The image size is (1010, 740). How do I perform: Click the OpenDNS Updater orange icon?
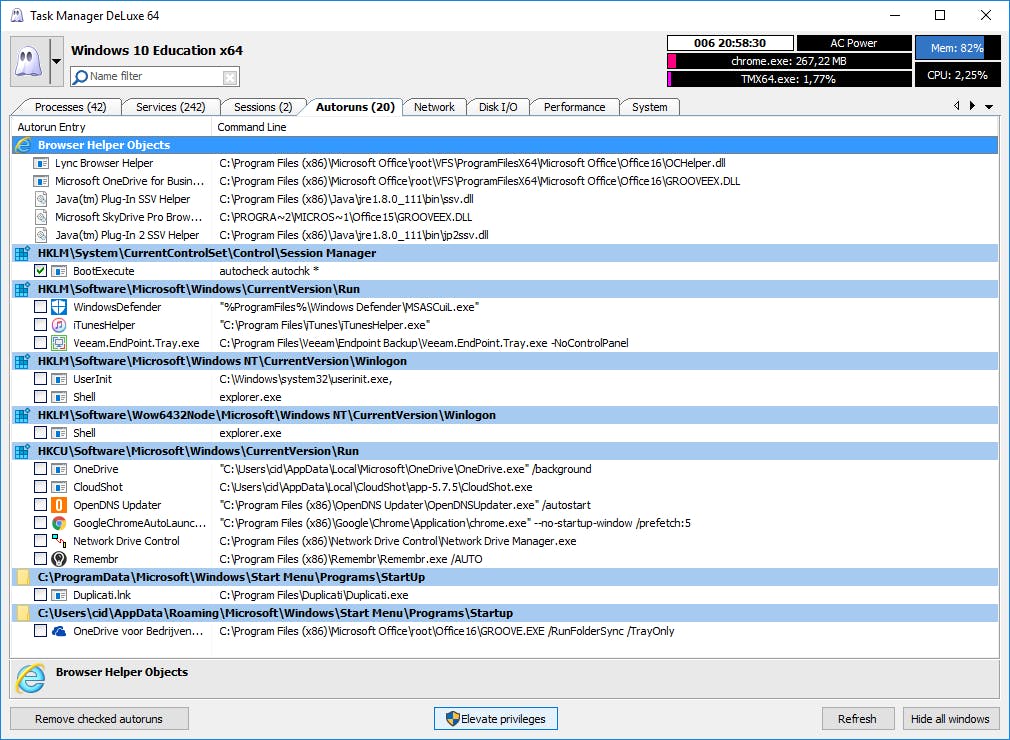coord(59,505)
